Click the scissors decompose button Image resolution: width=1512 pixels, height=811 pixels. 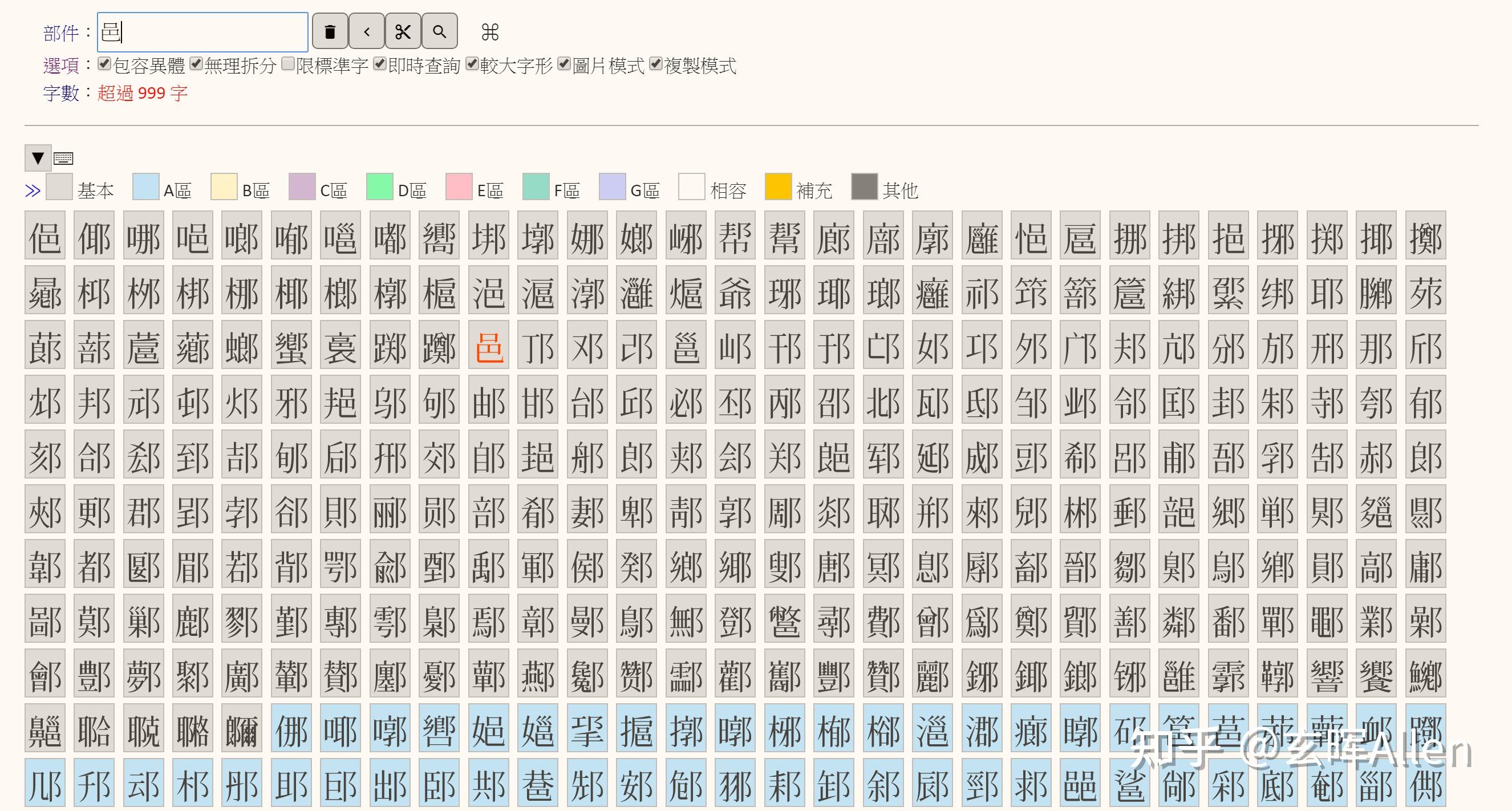pyautogui.click(x=403, y=31)
